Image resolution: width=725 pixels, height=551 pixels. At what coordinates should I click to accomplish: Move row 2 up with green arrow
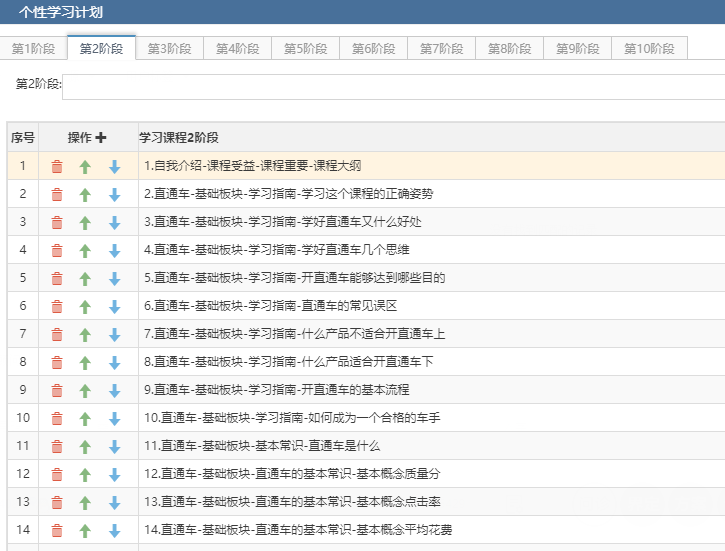[85, 195]
